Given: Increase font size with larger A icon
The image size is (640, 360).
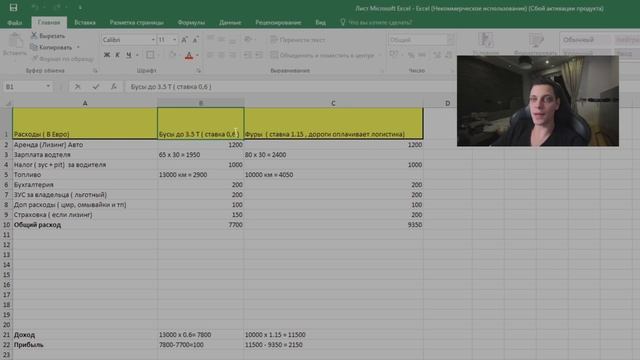Looking at the screenshot, I should click(184, 40).
